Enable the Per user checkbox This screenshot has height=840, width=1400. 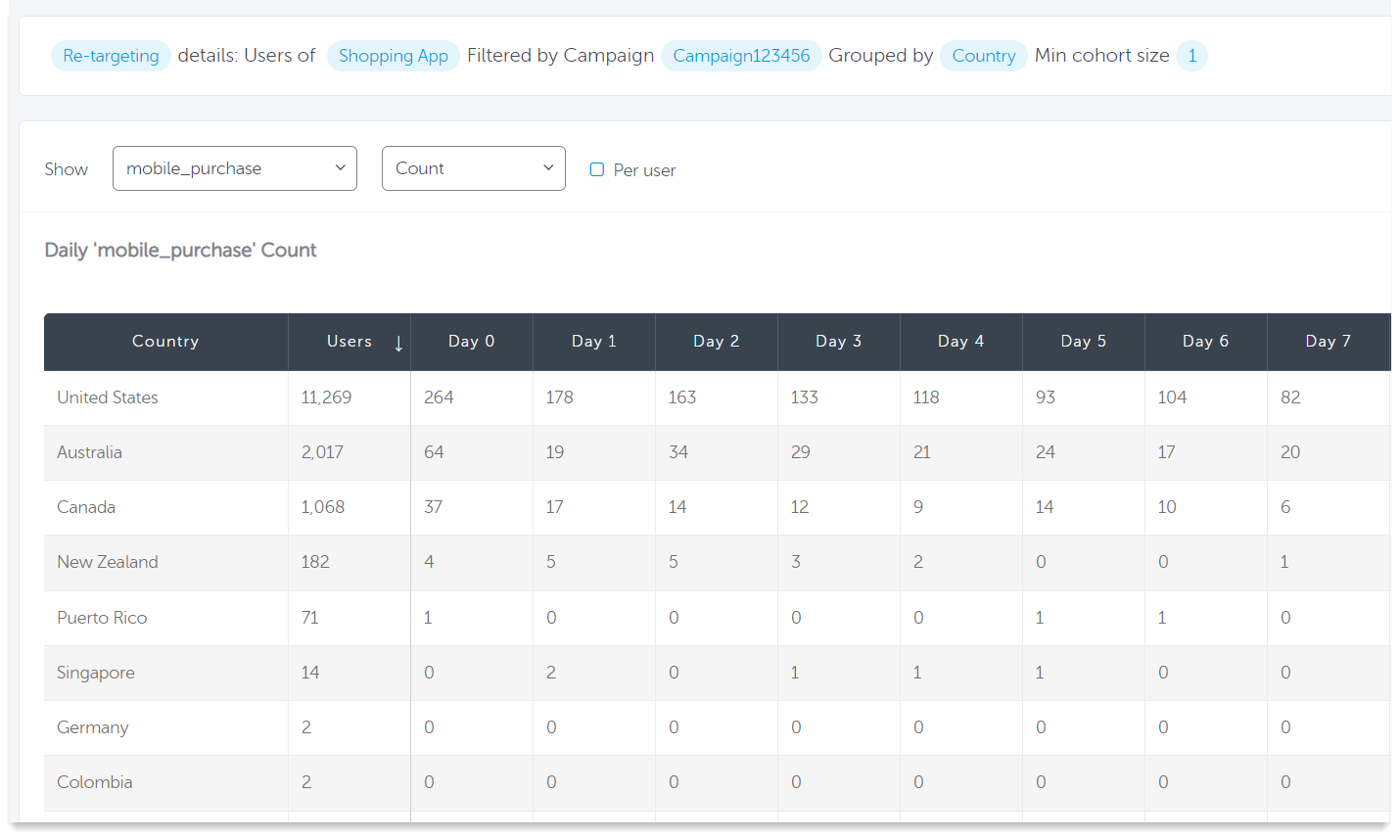pos(596,169)
